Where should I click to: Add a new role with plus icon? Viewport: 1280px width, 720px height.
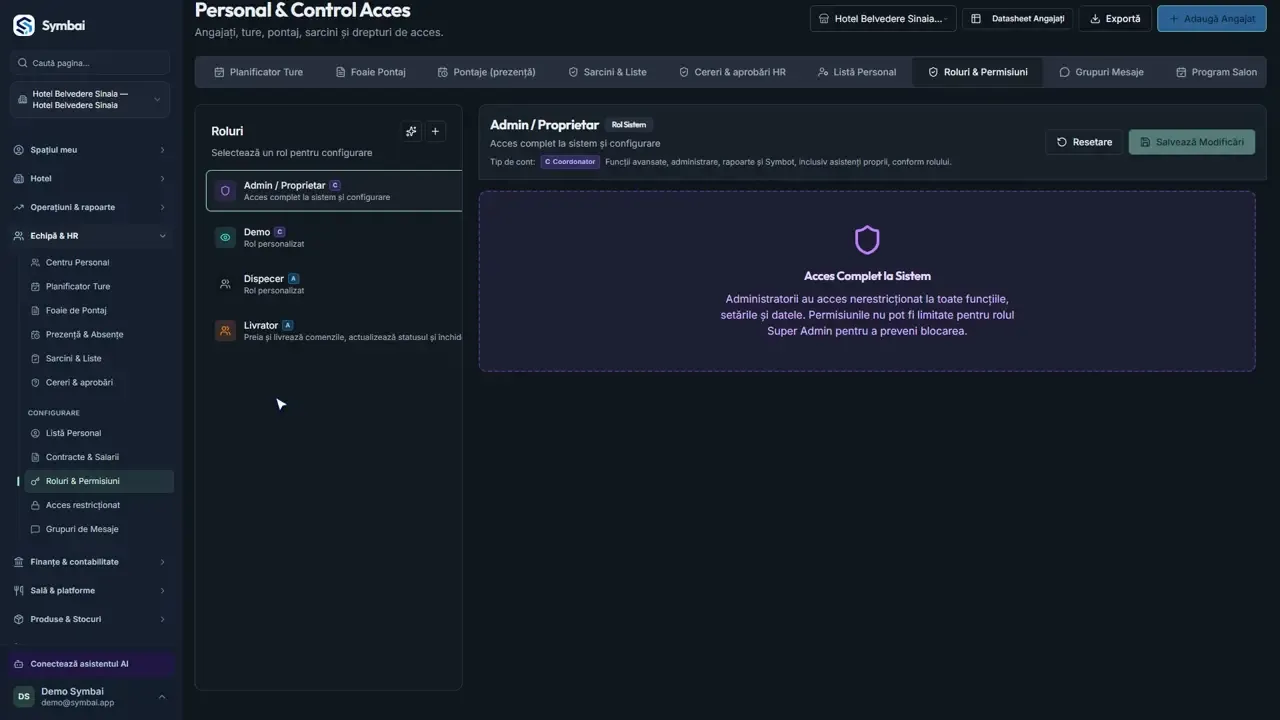pos(435,131)
